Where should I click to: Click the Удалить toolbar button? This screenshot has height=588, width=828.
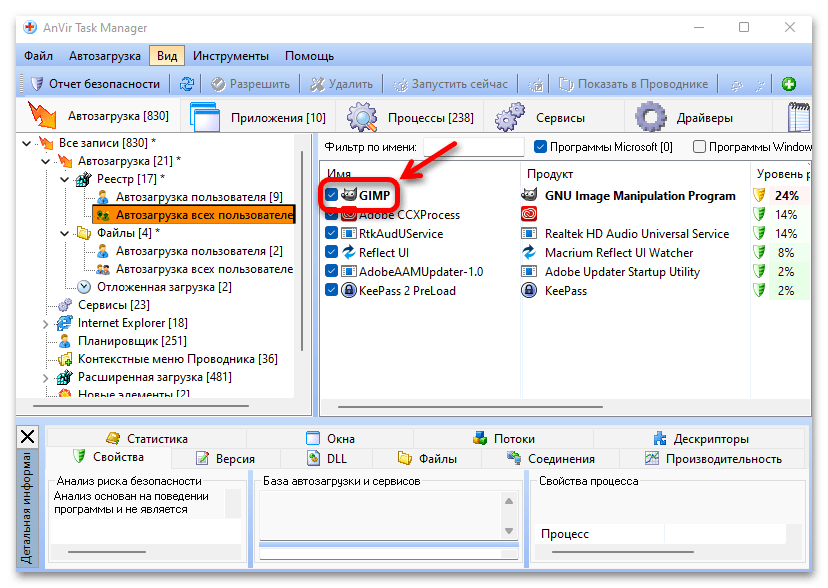tap(341, 84)
